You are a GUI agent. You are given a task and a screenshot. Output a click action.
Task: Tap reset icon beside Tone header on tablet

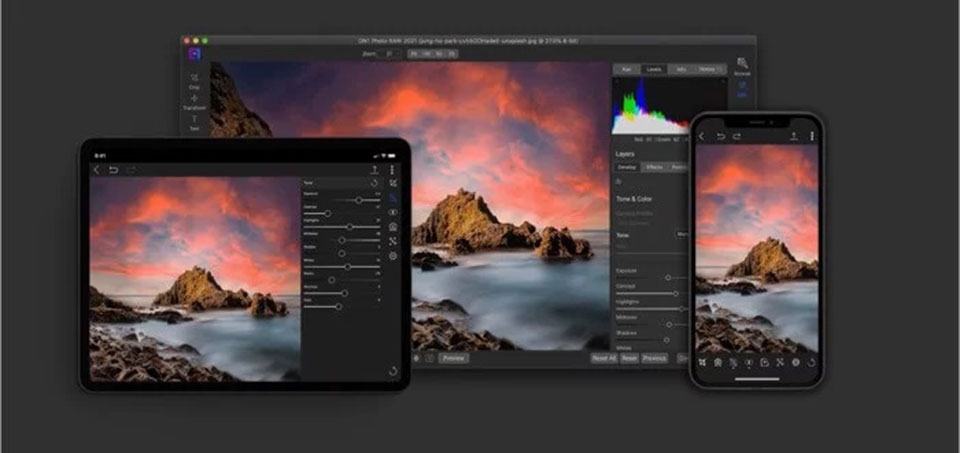(374, 183)
